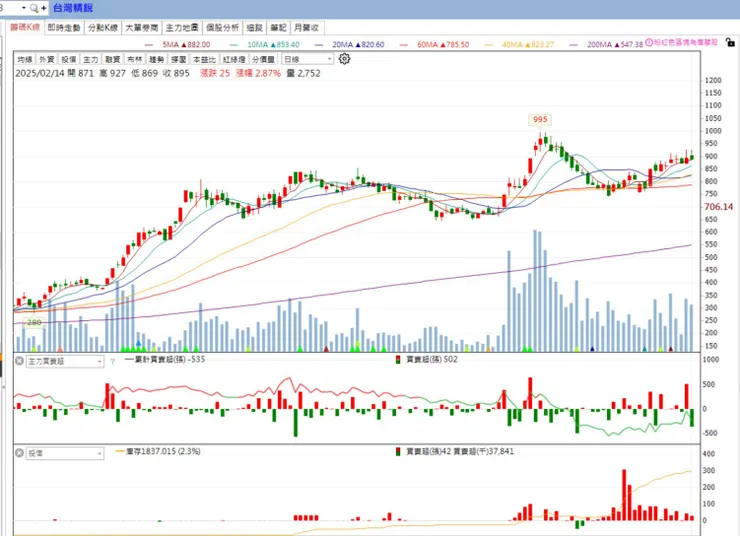The image size is (740, 536).
Task: Click the 漲幅 2.87% value
Action: pos(258,74)
